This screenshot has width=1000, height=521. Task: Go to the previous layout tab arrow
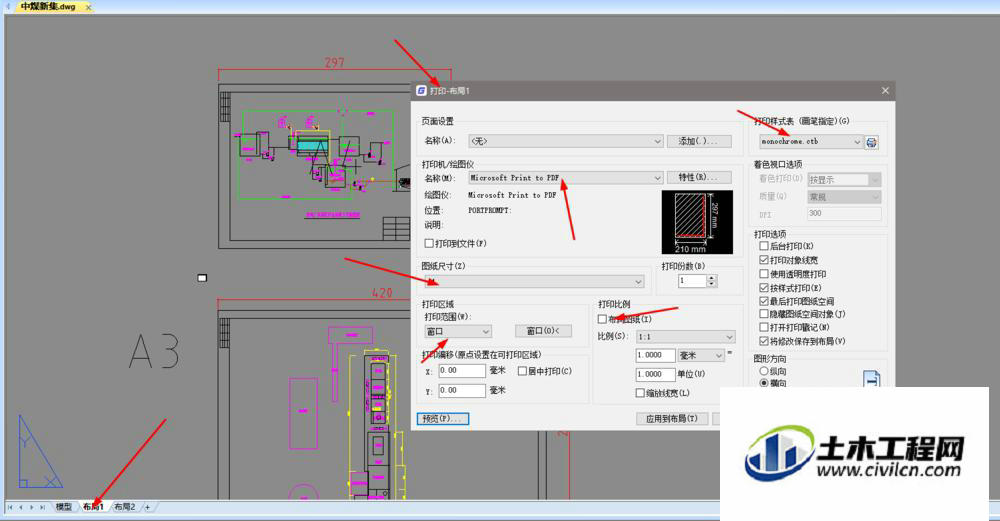tap(20, 507)
